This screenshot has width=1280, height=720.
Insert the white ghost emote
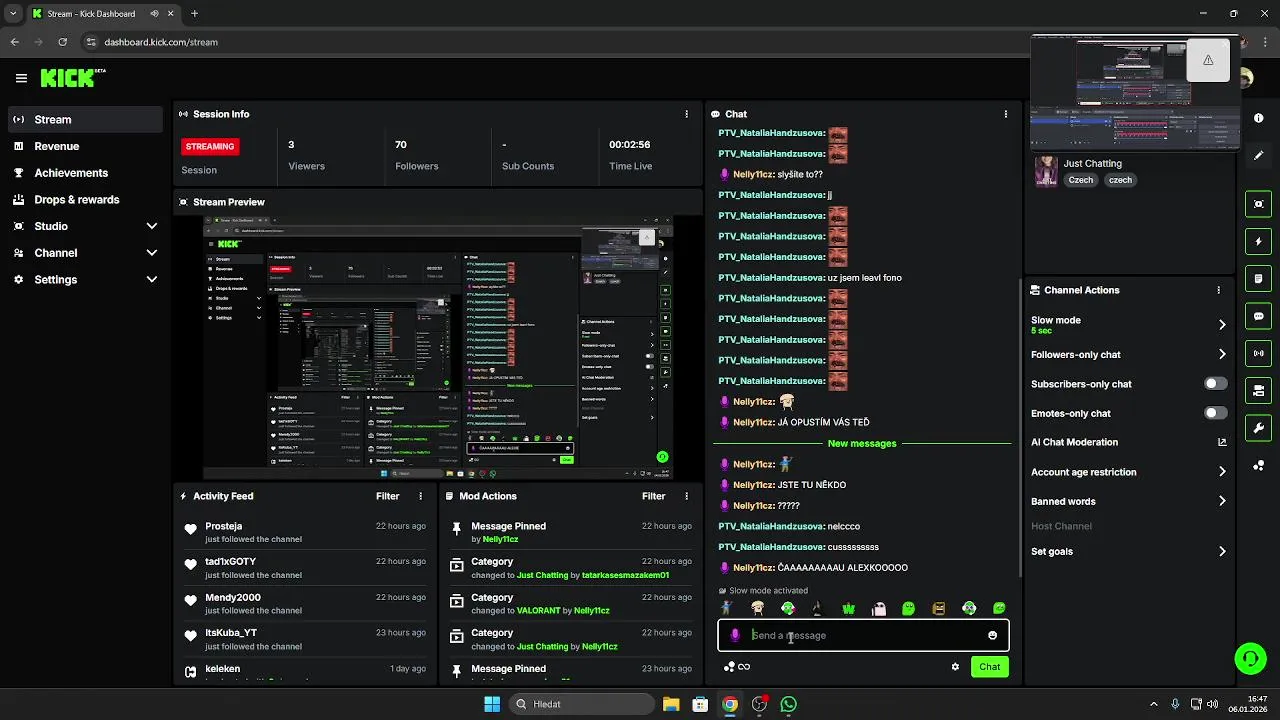tap(878, 608)
